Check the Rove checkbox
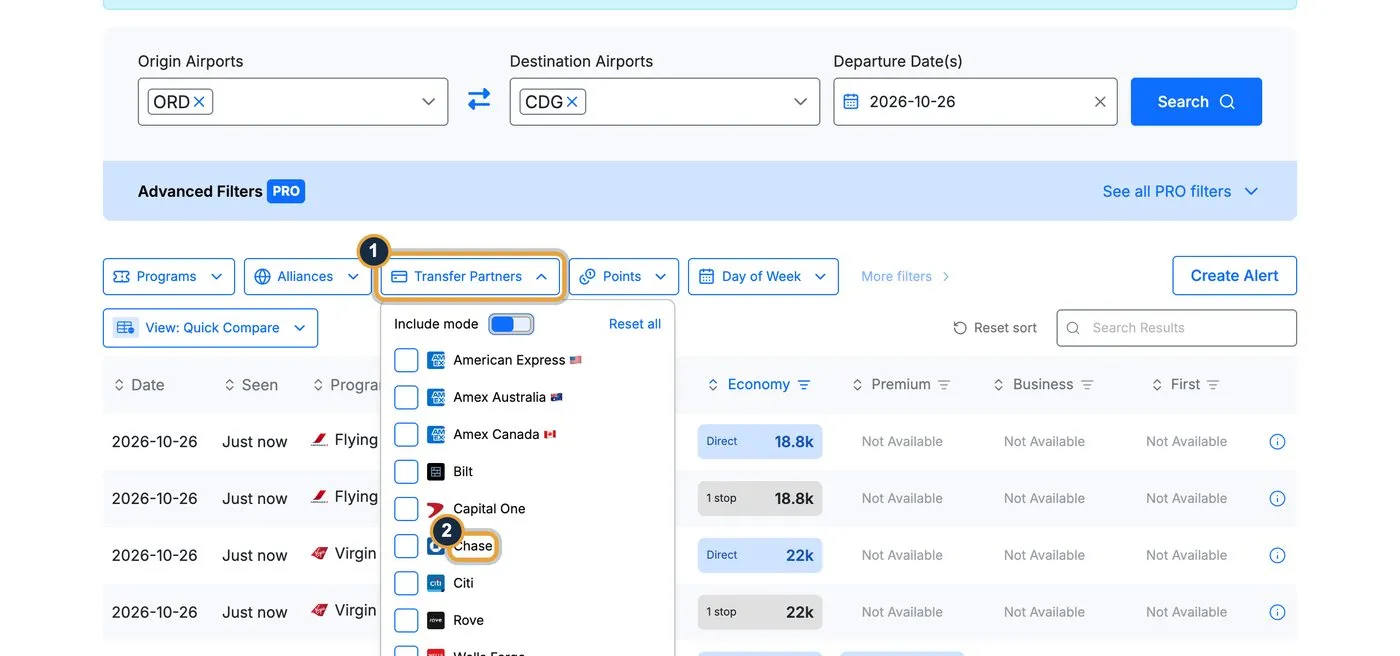 406,620
